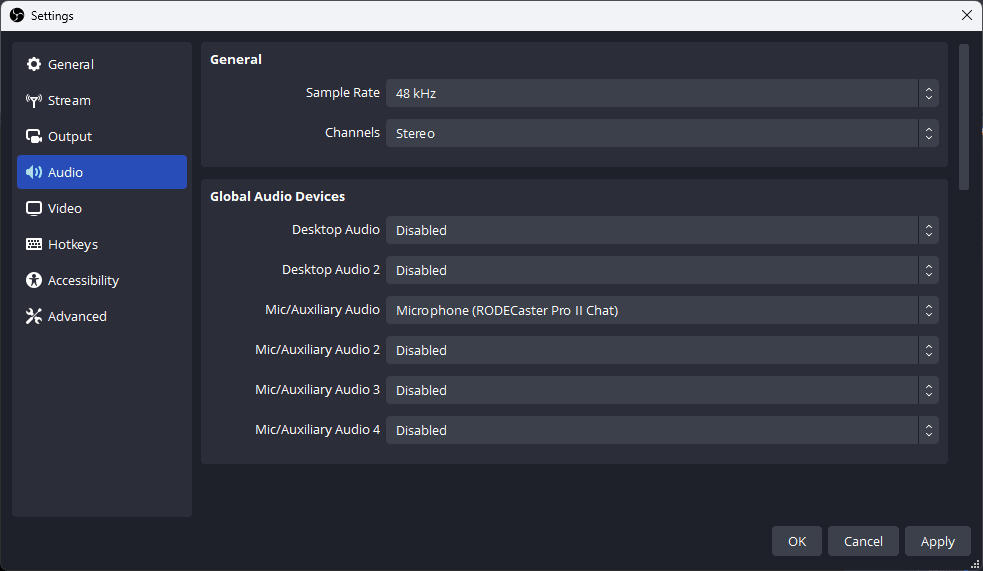983x571 pixels.
Task: Click the gear icon beside General
Action: (34, 64)
